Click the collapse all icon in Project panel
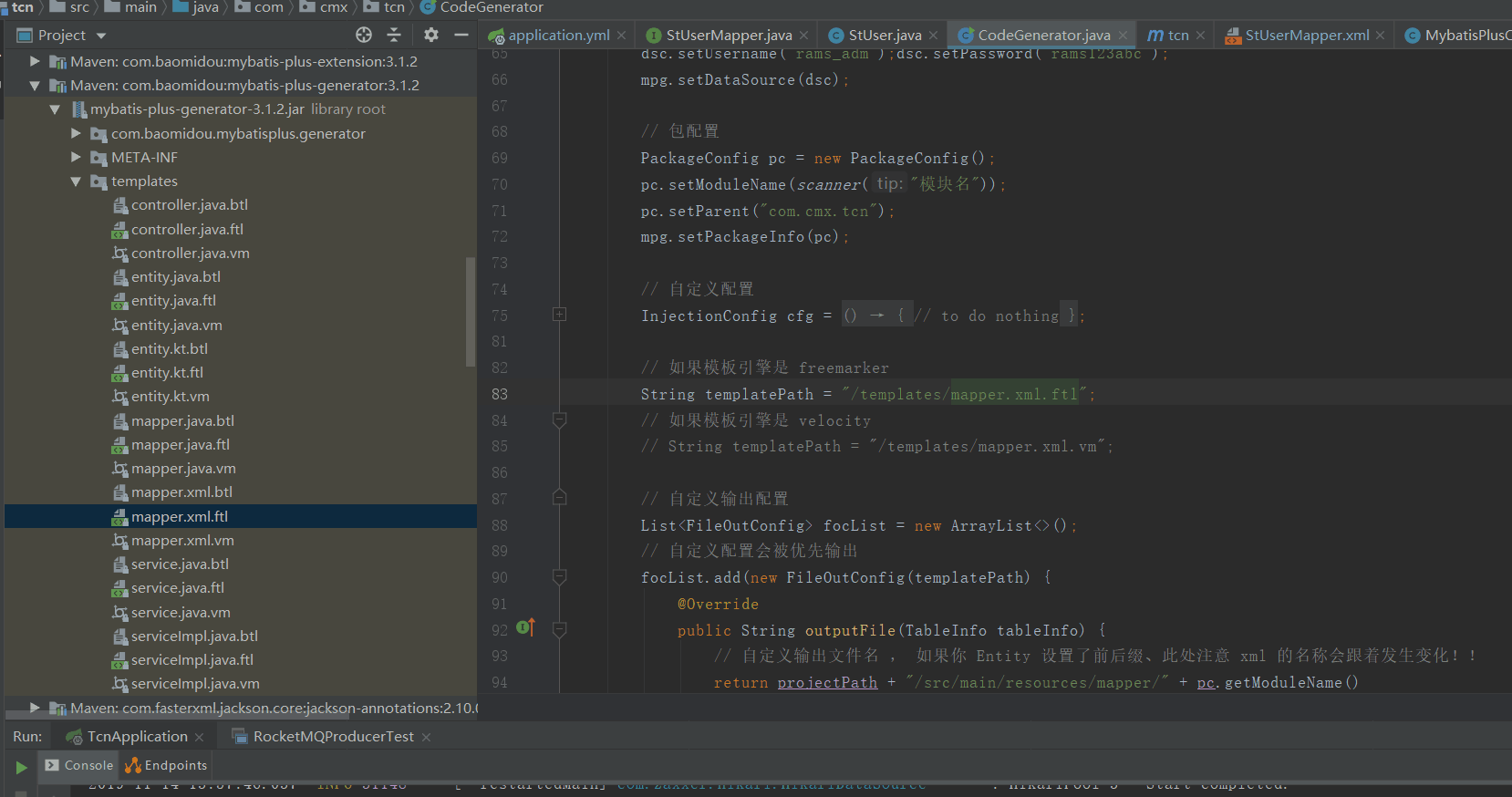1512x797 pixels. tap(394, 35)
